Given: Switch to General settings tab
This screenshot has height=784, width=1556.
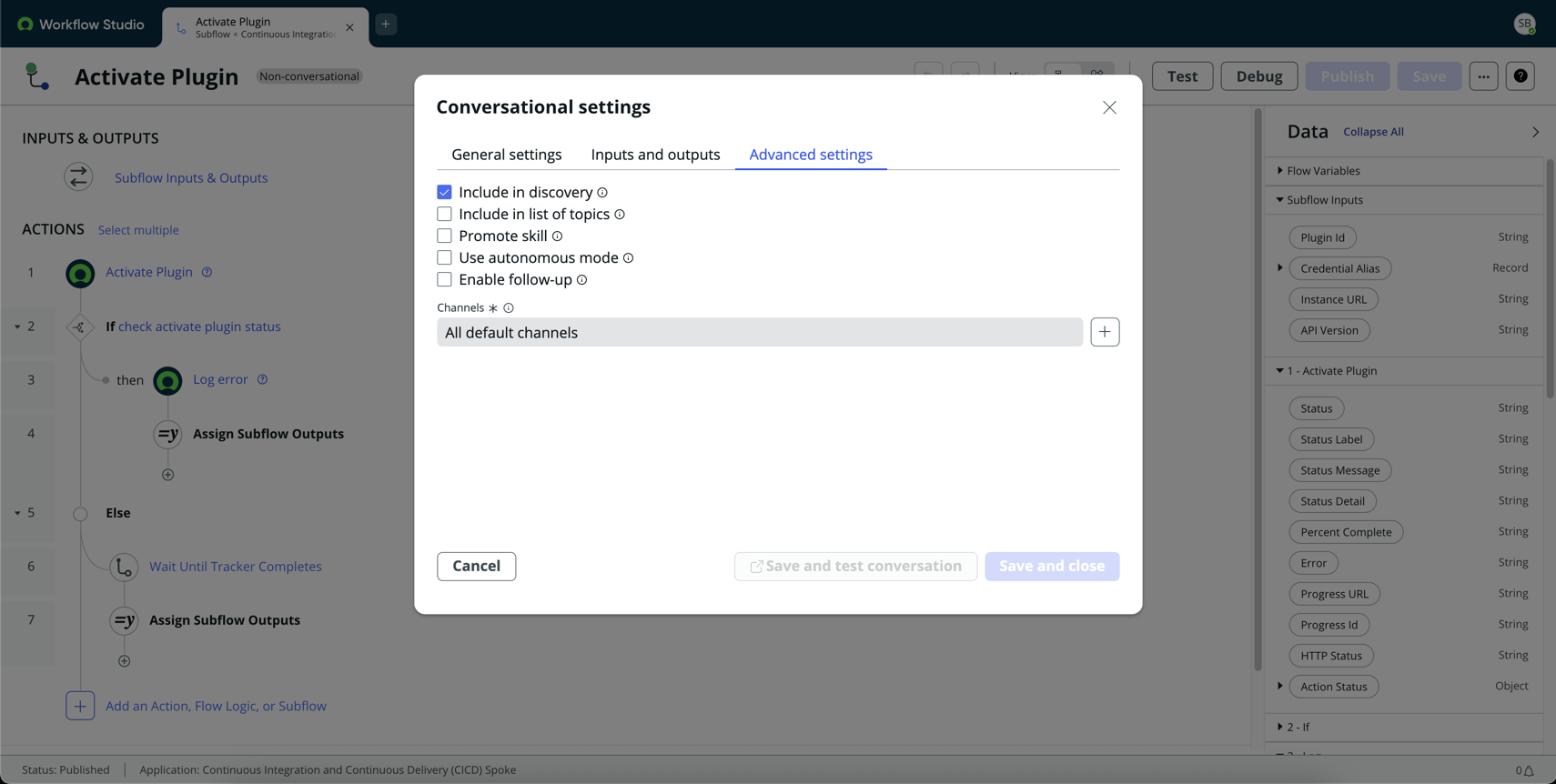Looking at the screenshot, I should coord(507,155).
